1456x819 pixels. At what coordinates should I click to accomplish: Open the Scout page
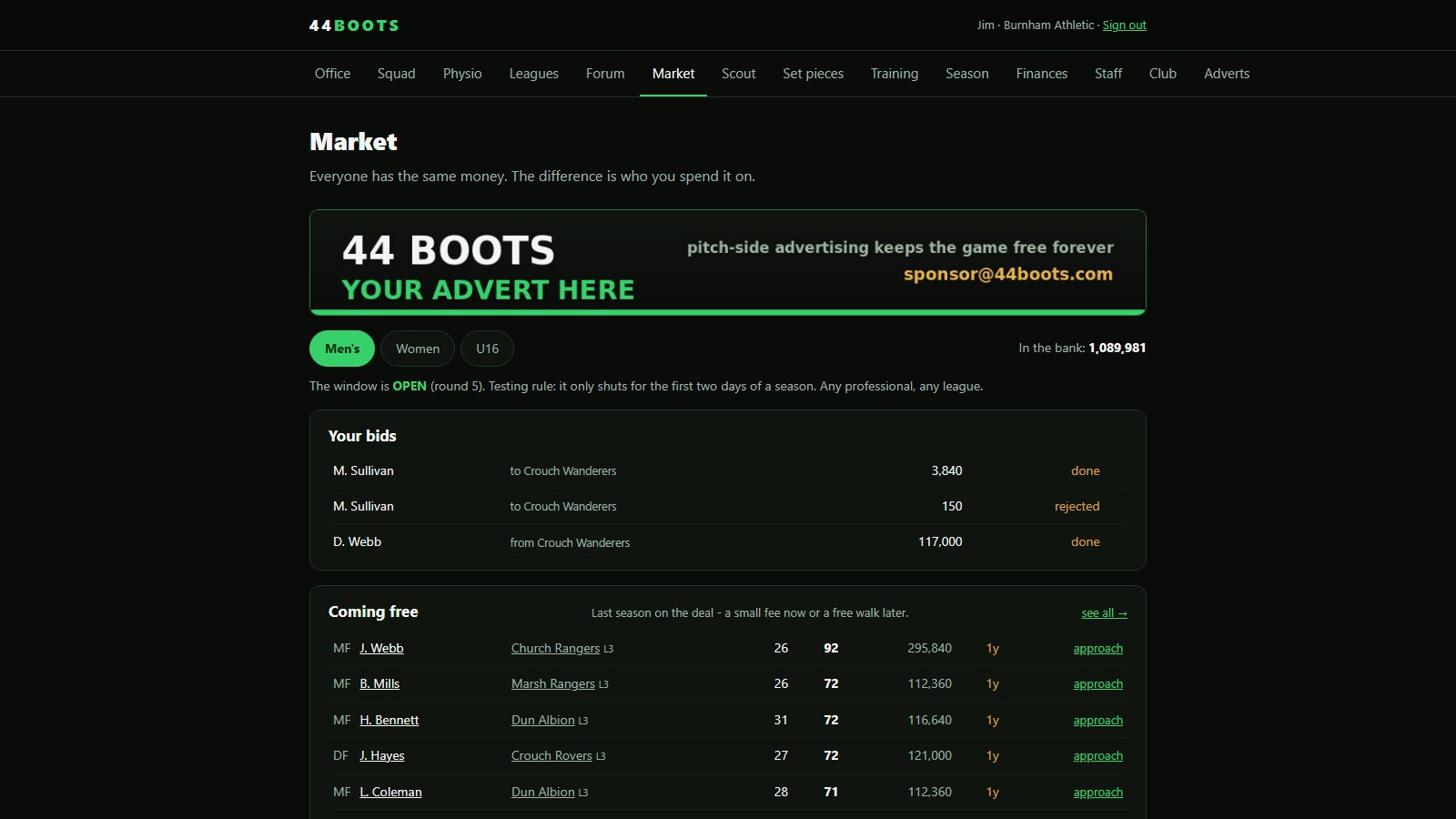[x=738, y=74]
